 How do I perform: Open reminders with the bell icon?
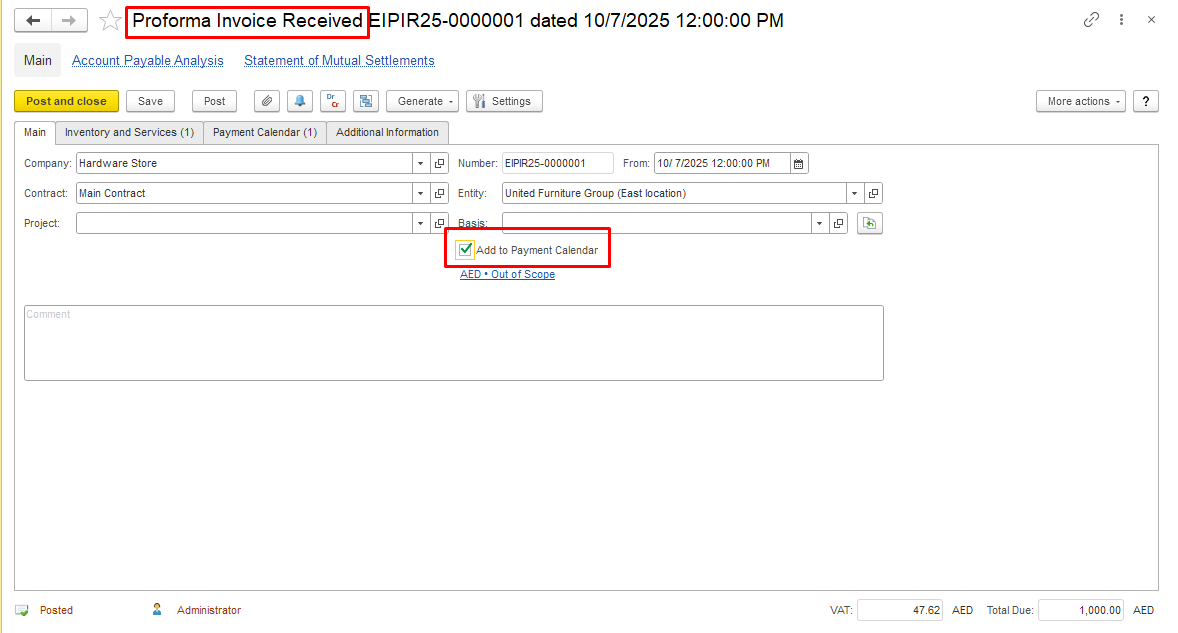[x=299, y=101]
